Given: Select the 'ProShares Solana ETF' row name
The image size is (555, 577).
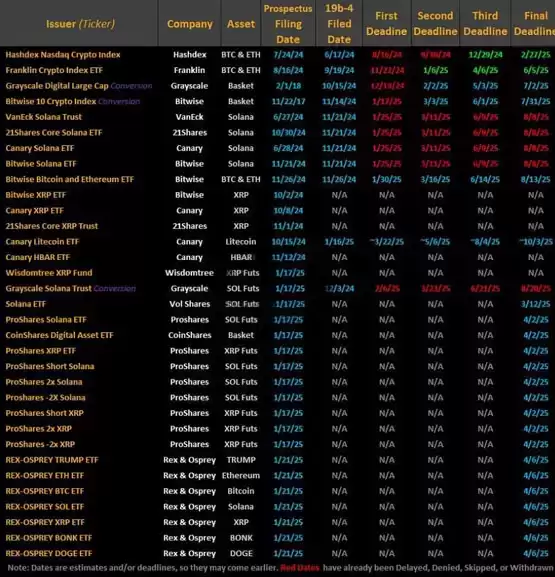Looking at the screenshot, I should [x=46, y=319].
